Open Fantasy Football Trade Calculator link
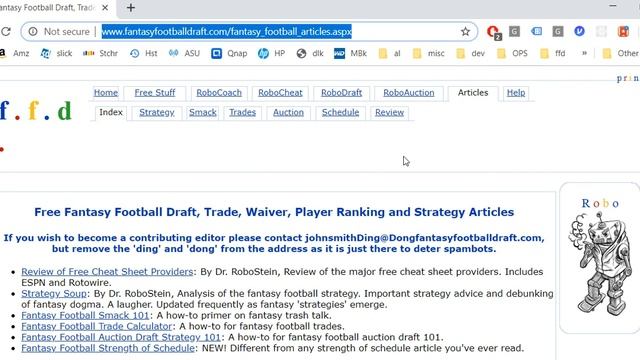This screenshot has height=360, width=640. (x=97, y=327)
